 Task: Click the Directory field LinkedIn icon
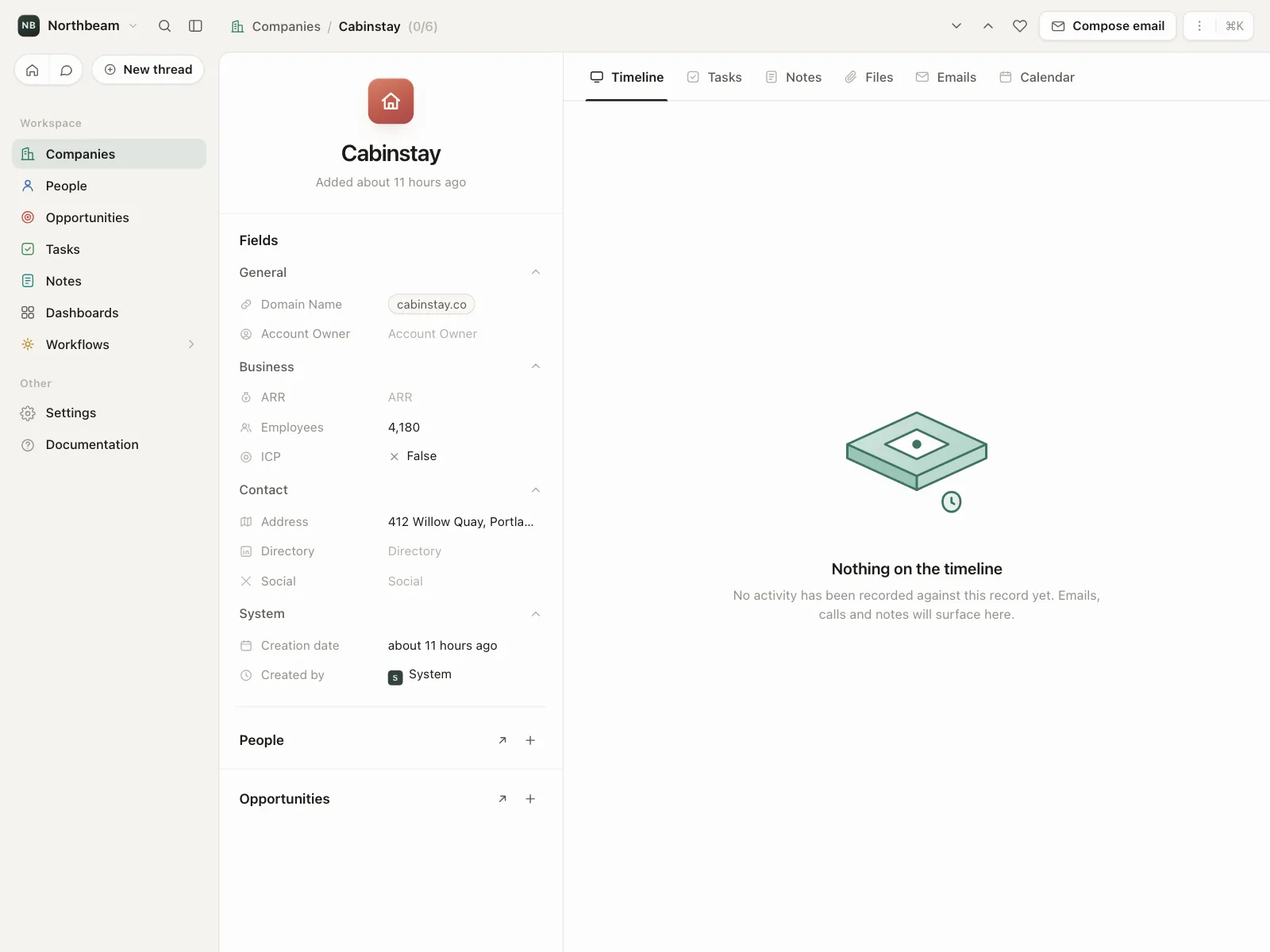pos(246,551)
